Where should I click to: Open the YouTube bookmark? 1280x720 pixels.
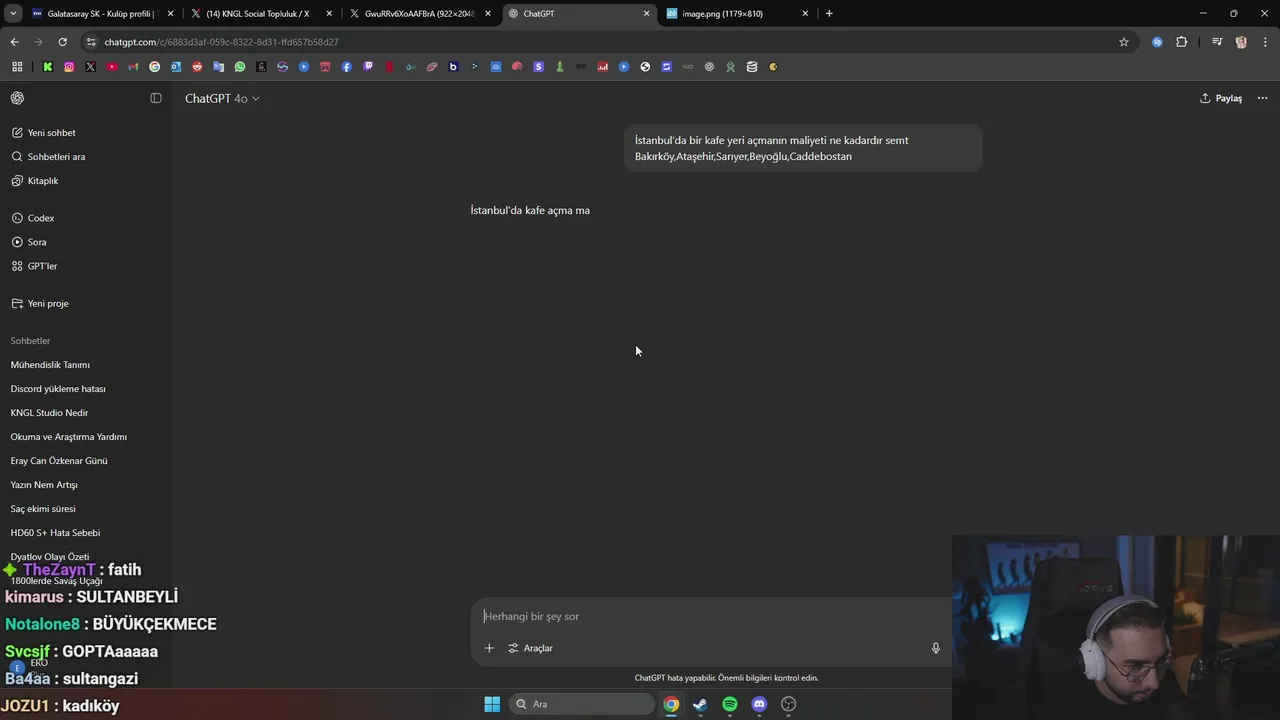point(112,67)
